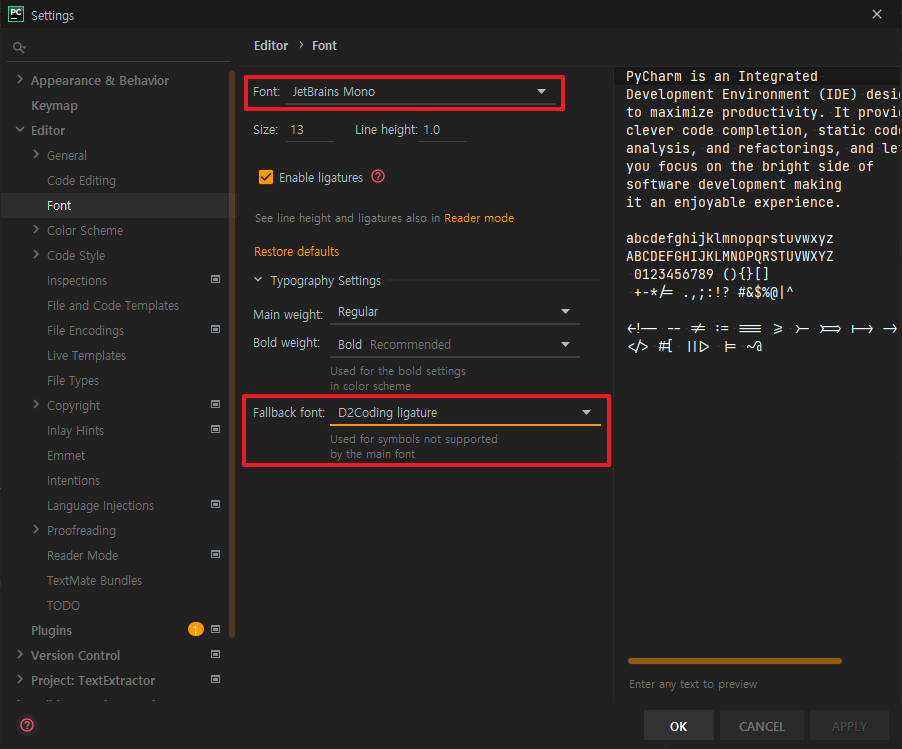
Task: Open Live Templates settings
Action: pos(86,356)
